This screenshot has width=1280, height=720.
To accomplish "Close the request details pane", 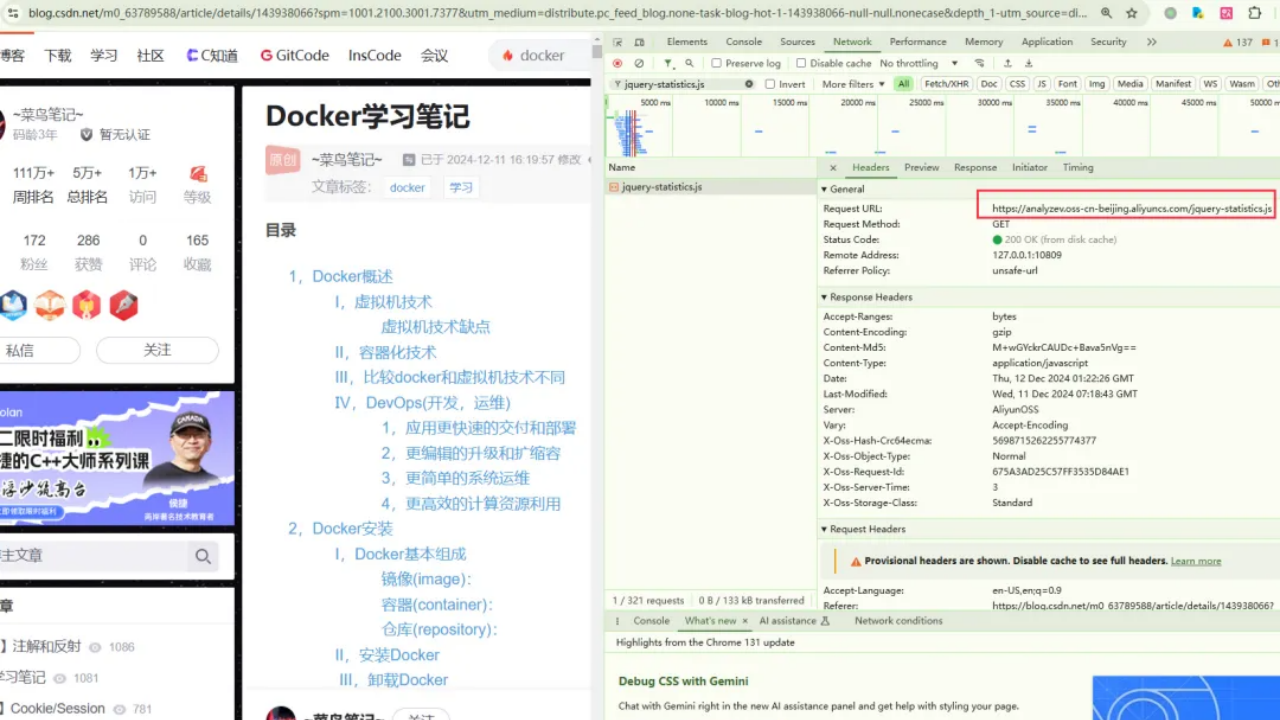I will point(832,167).
